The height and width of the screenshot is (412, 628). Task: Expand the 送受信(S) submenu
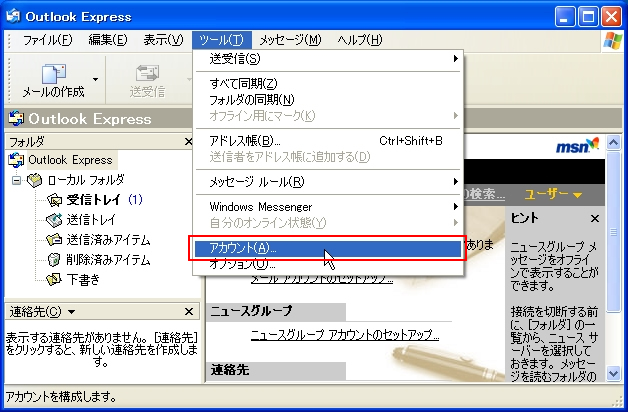coord(328,59)
